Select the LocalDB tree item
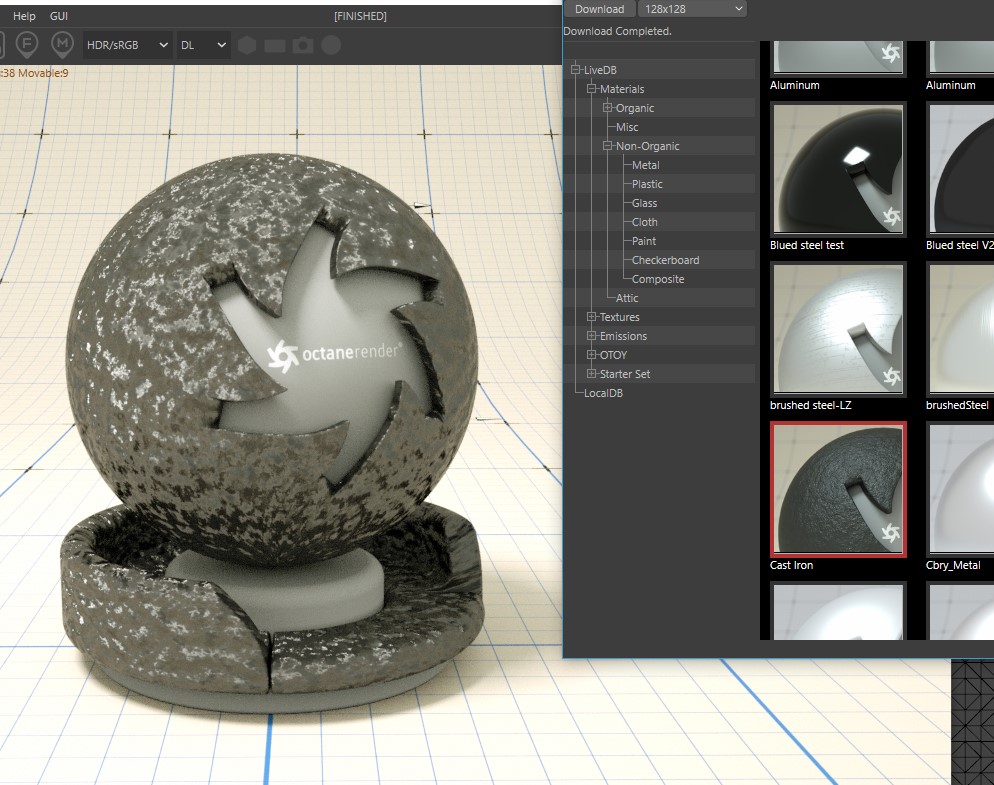The width and height of the screenshot is (994, 785). click(604, 393)
